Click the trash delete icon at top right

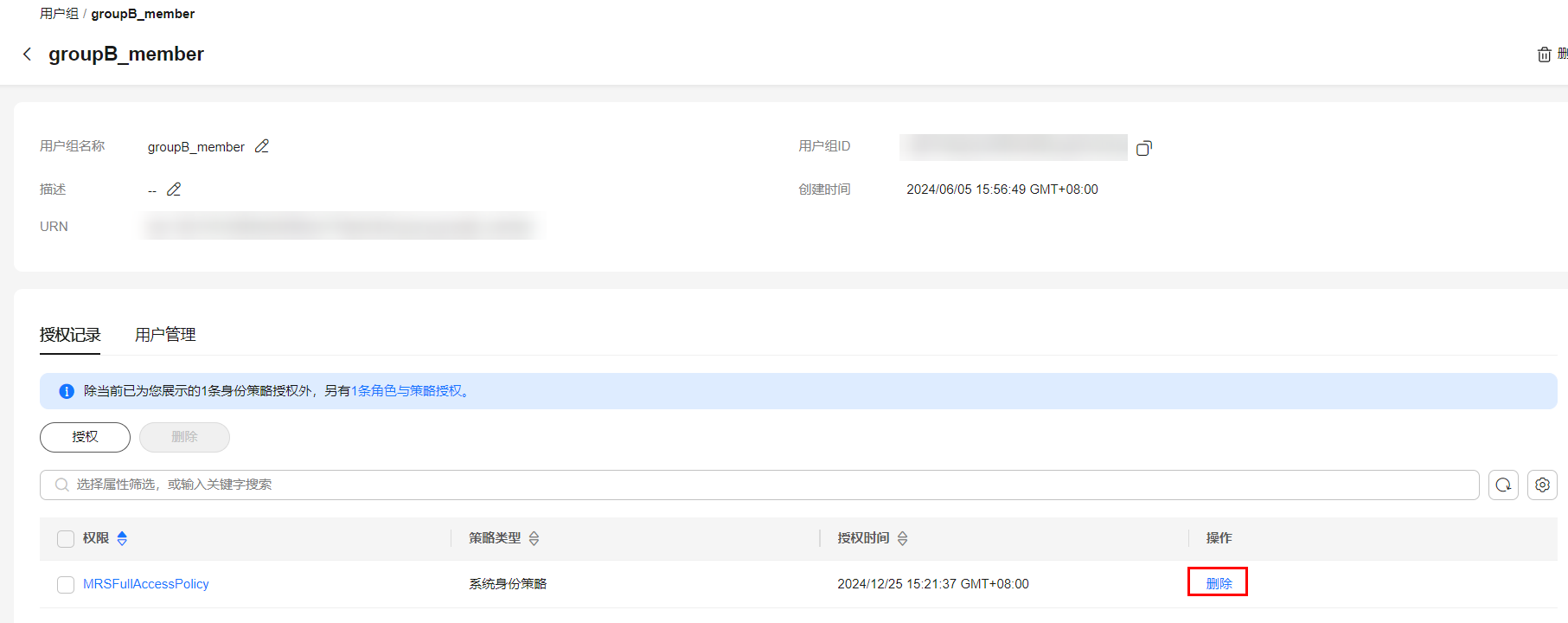(1544, 55)
